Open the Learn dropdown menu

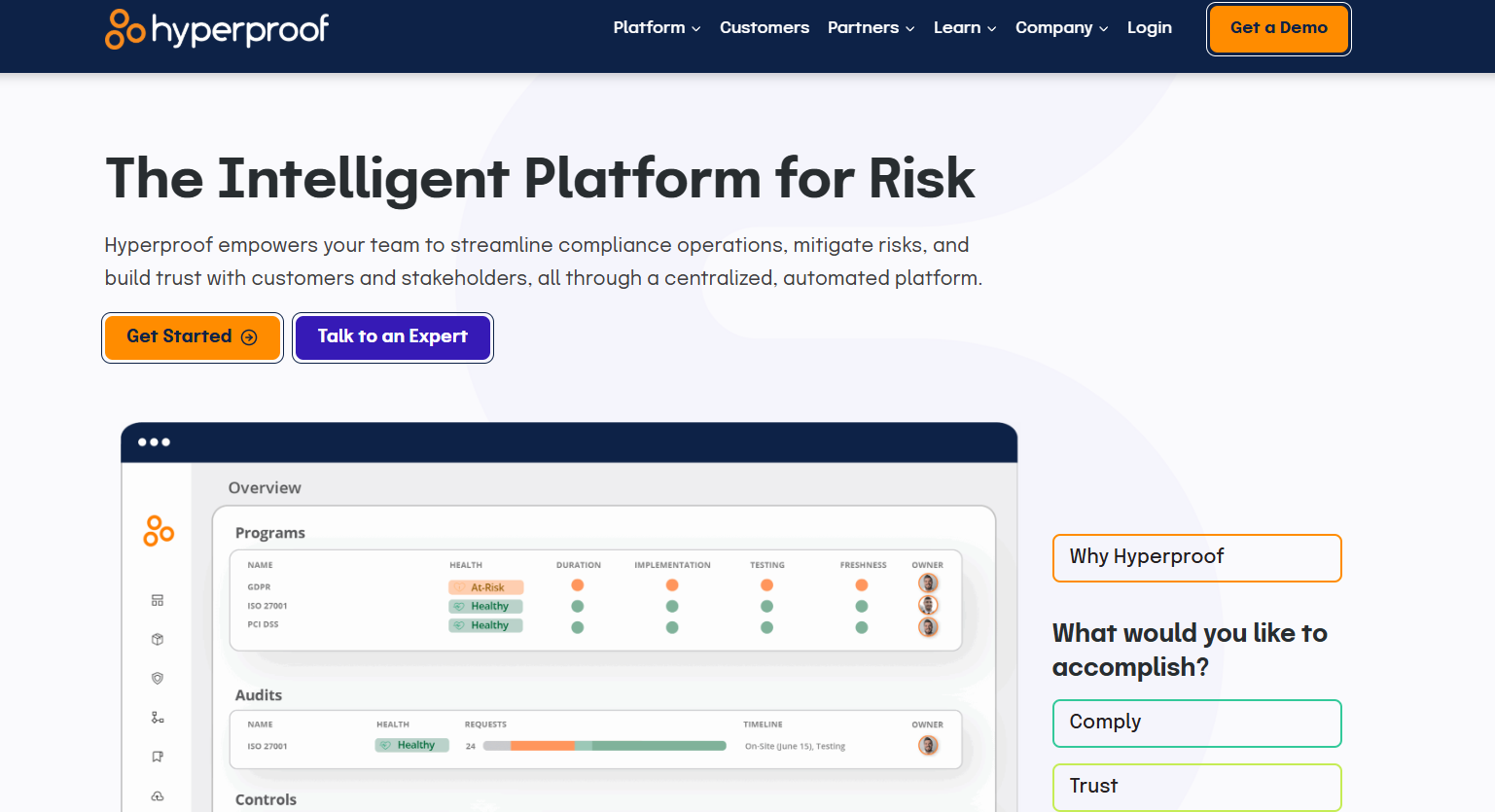(x=965, y=27)
